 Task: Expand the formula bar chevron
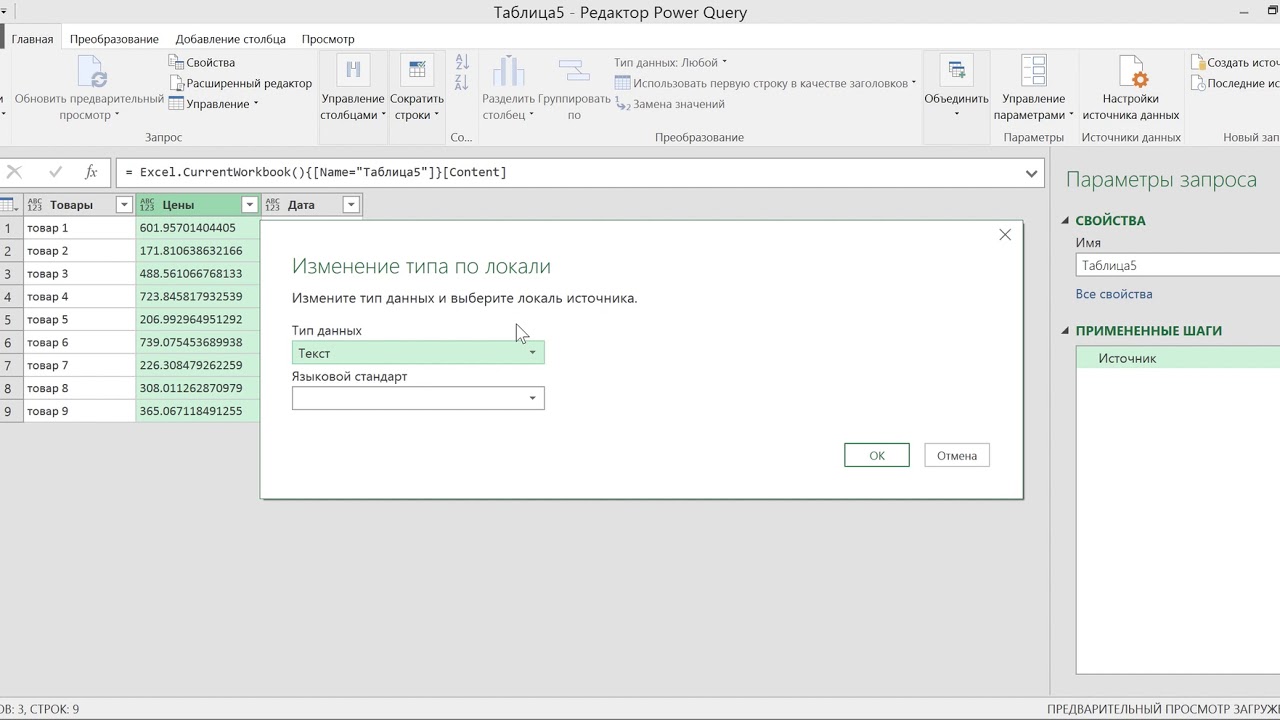point(1031,173)
